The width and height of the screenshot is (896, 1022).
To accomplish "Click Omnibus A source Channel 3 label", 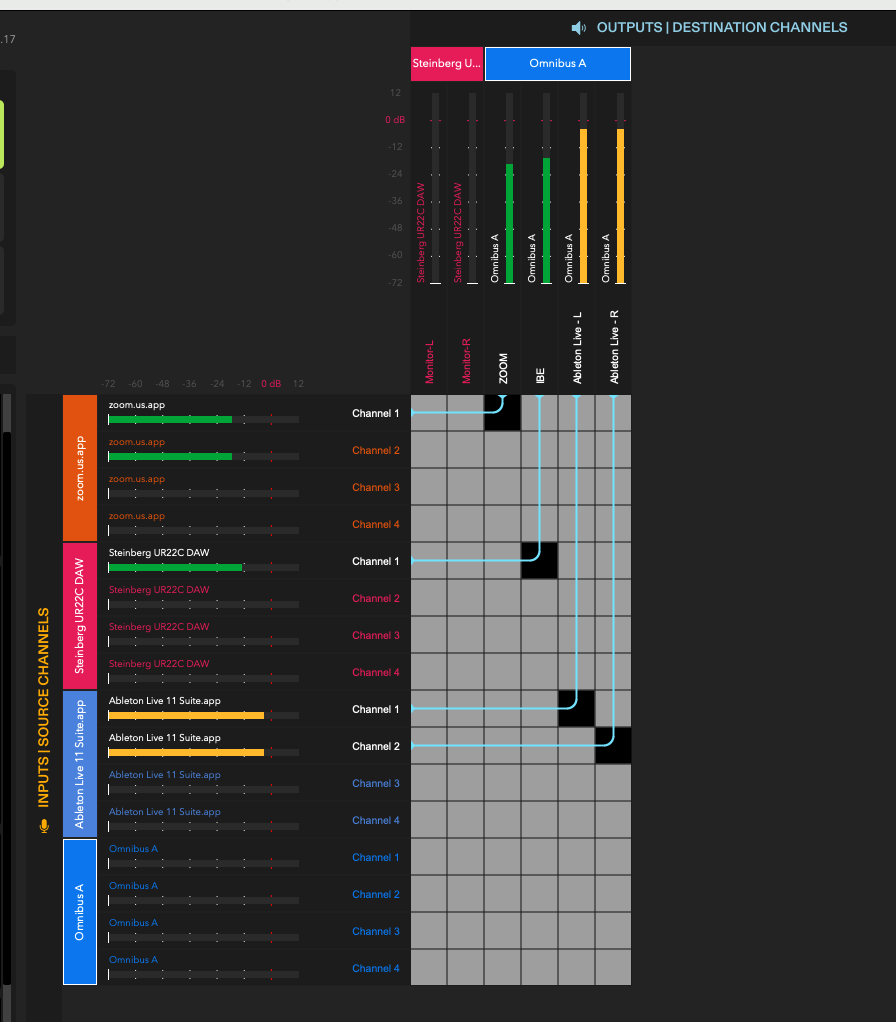I will tap(376, 931).
